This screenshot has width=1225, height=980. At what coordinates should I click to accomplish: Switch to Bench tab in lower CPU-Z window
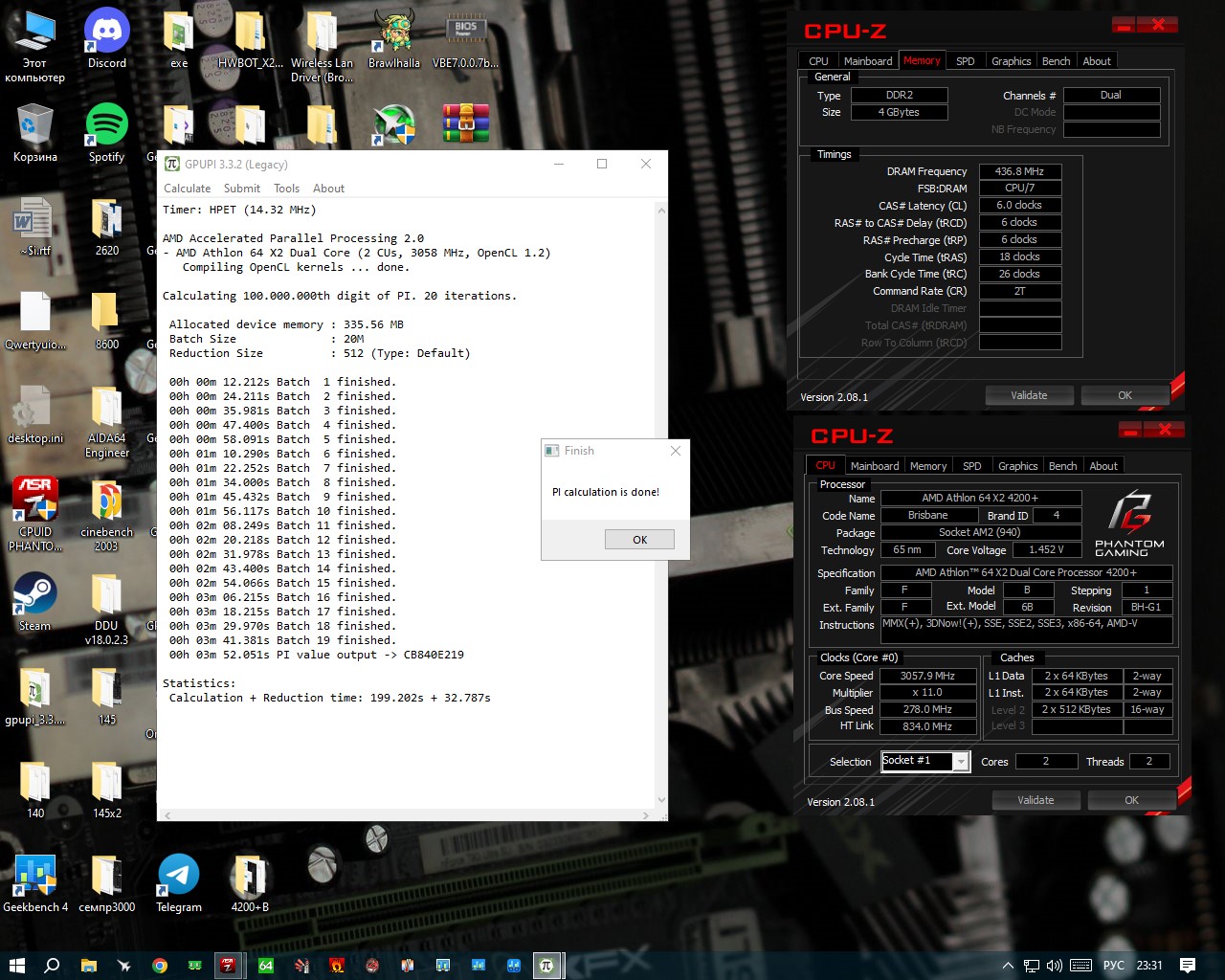pyautogui.click(x=1062, y=466)
